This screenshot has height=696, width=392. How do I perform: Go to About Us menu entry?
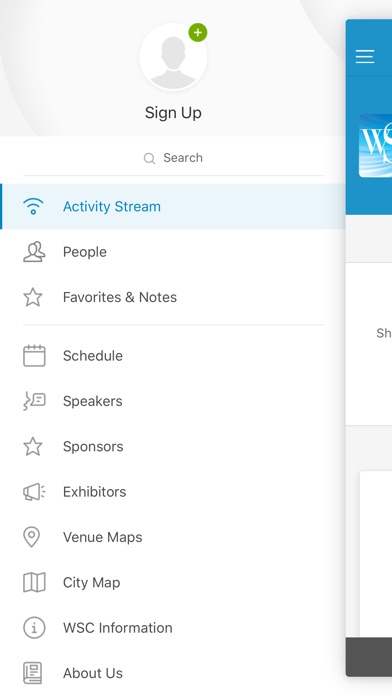(173, 673)
